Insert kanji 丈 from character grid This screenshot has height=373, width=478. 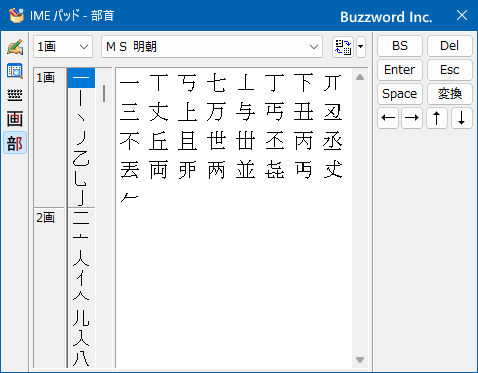158,112
